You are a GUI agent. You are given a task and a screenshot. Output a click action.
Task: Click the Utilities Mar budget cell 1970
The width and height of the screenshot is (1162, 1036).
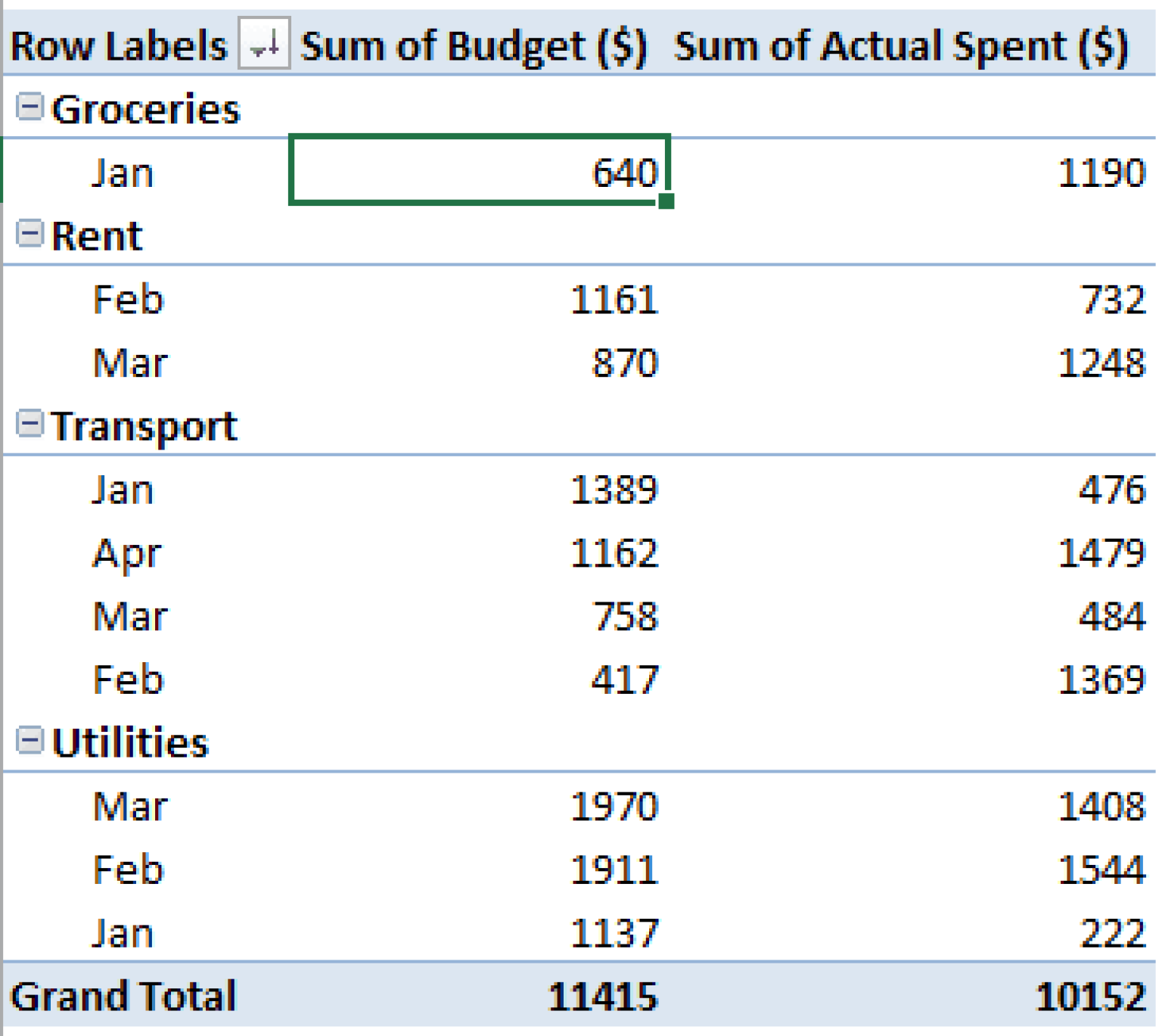[614, 806]
